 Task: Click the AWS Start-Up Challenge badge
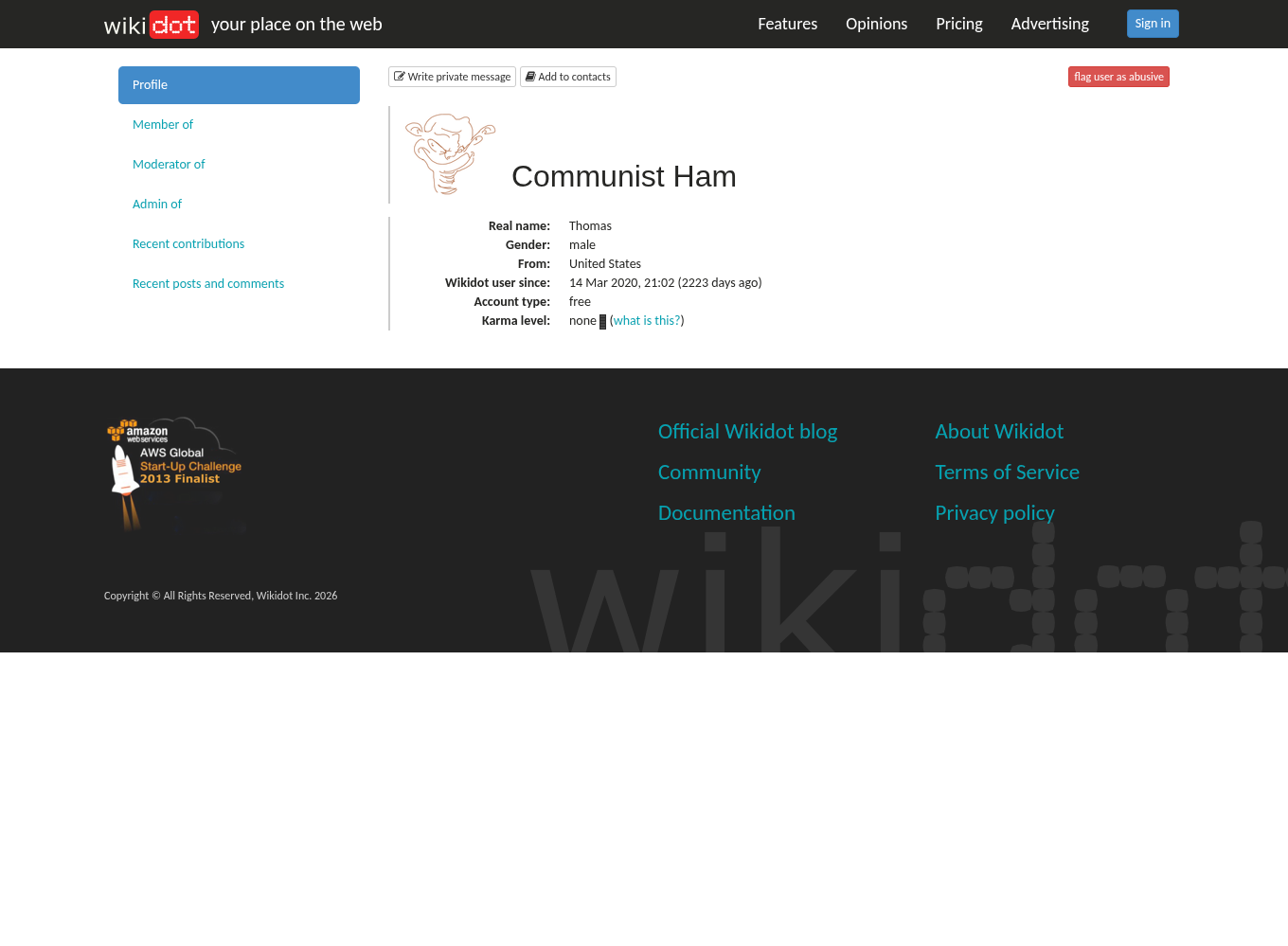pos(175,472)
